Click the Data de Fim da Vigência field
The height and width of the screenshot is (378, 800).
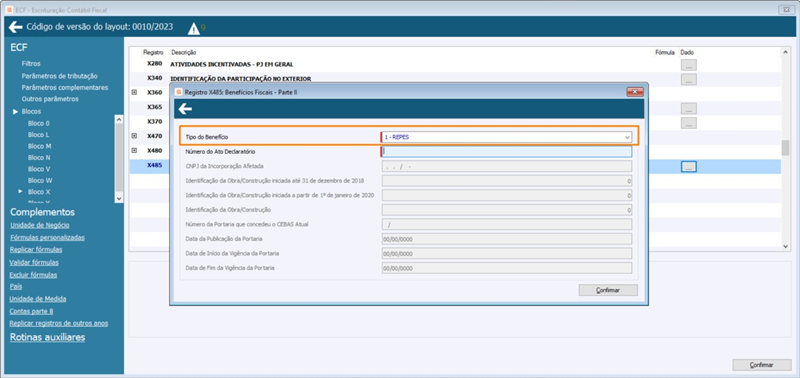pyautogui.click(x=506, y=268)
